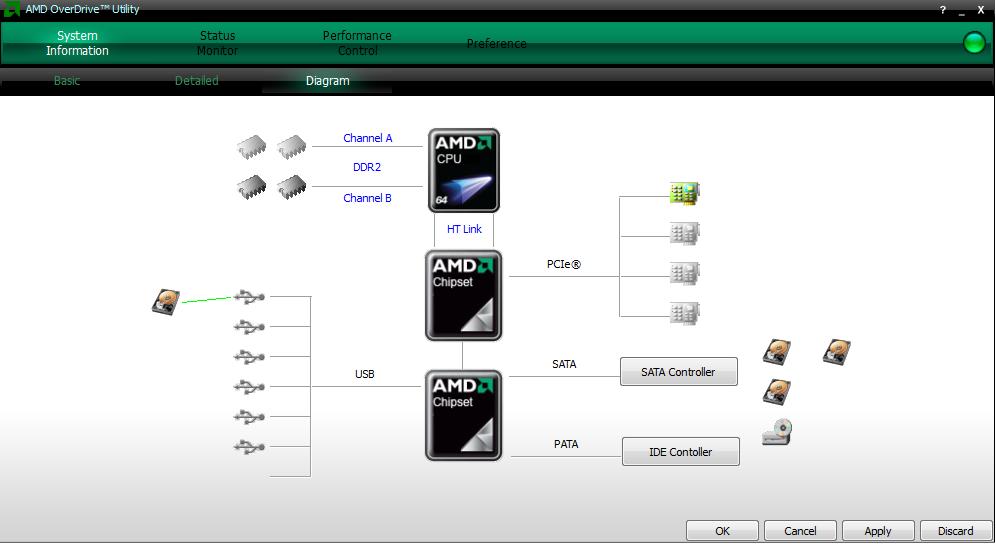Click the Channel A link label
This screenshot has width=996, height=545.
(x=368, y=138)
